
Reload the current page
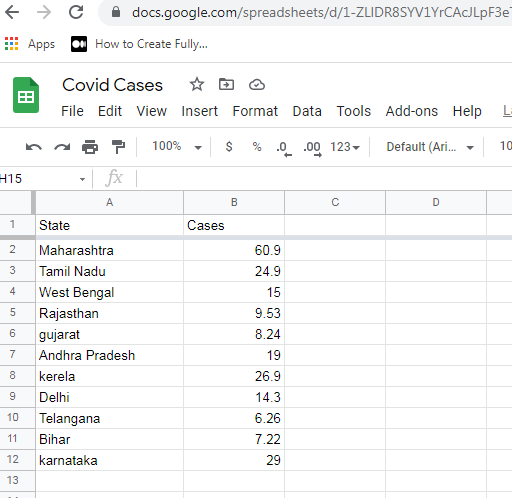76,13
